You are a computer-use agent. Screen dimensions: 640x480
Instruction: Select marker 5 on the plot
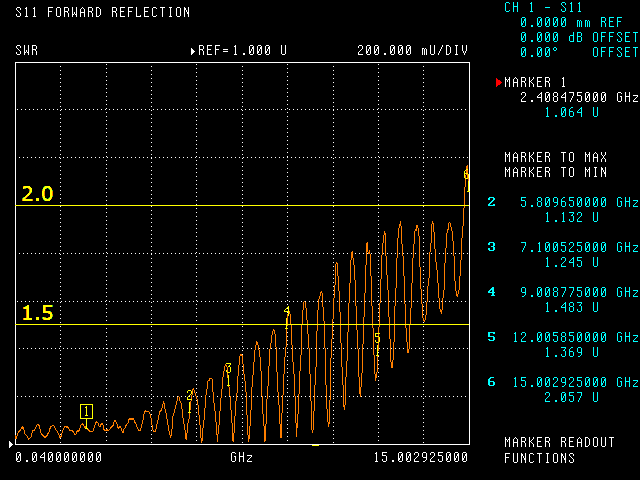(x=377, y=339)
